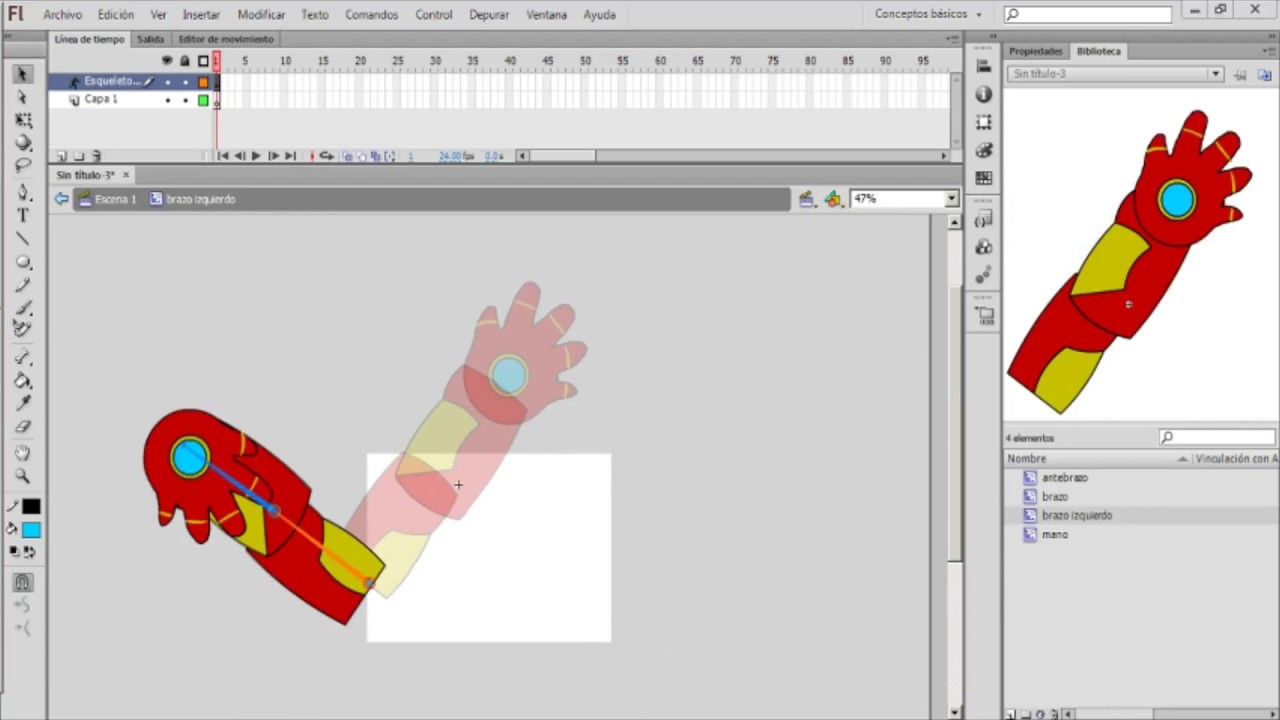Select the Subselection tool
The image size is (1280, 720).
(x=22, y=97)
